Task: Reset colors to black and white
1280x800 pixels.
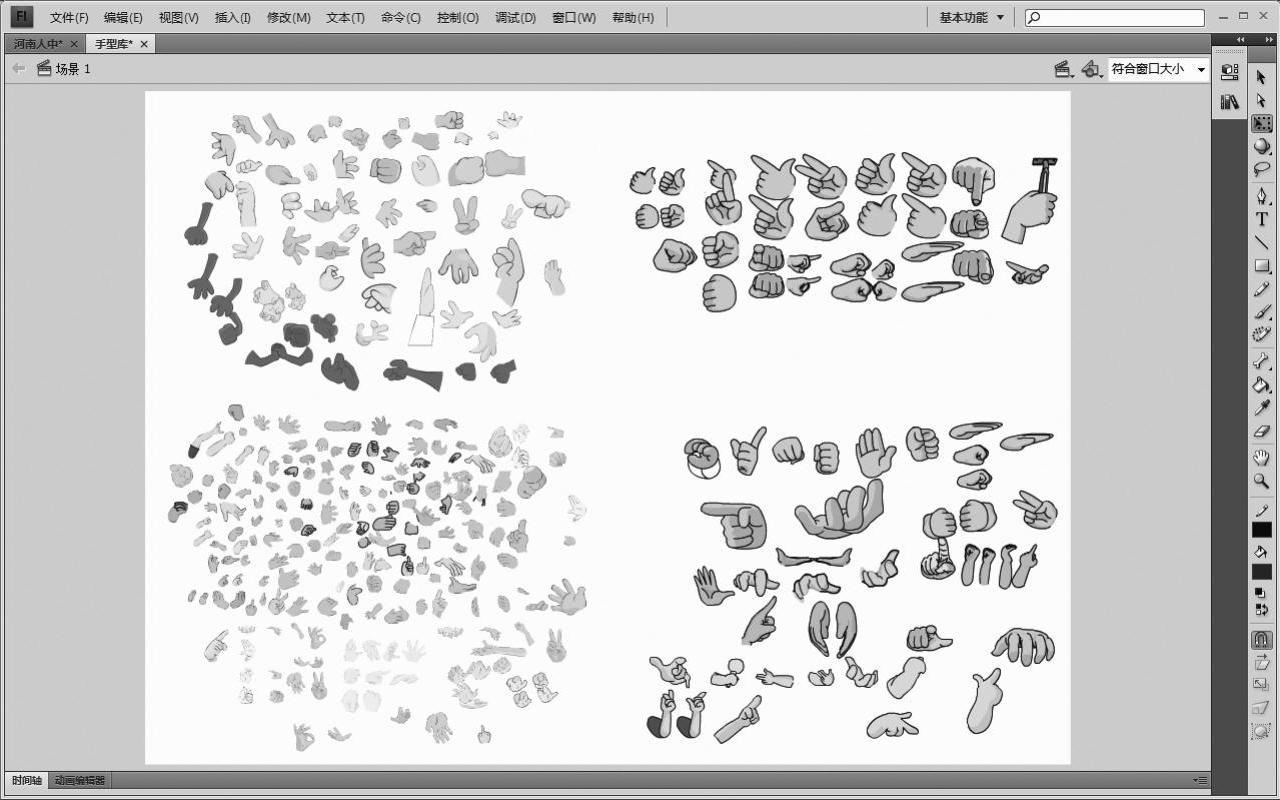Action: tap(1261, 593)
